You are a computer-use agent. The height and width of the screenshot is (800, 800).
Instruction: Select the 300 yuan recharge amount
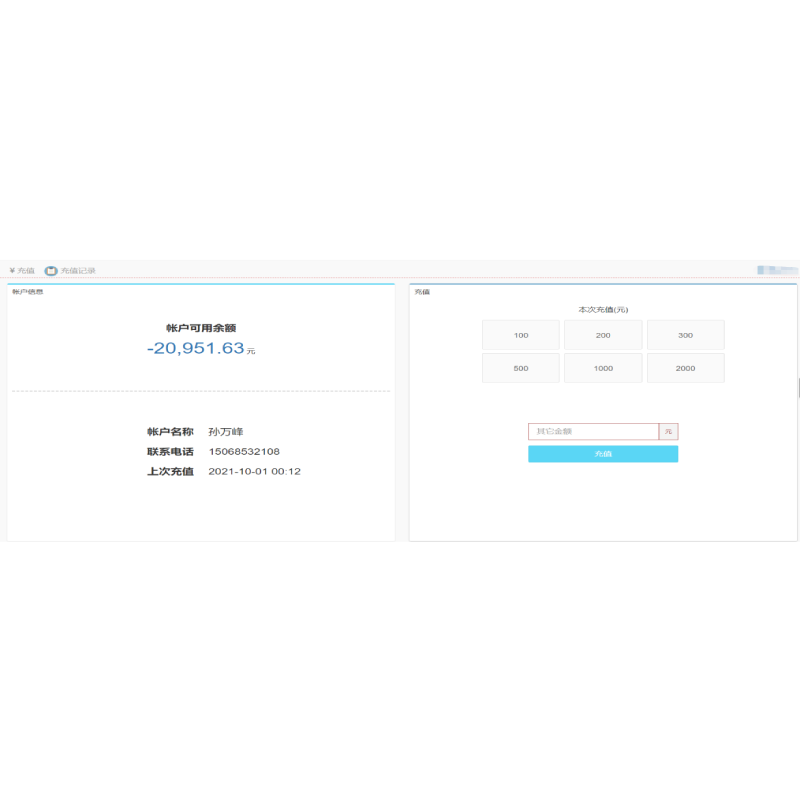click(x=685, y=335)
